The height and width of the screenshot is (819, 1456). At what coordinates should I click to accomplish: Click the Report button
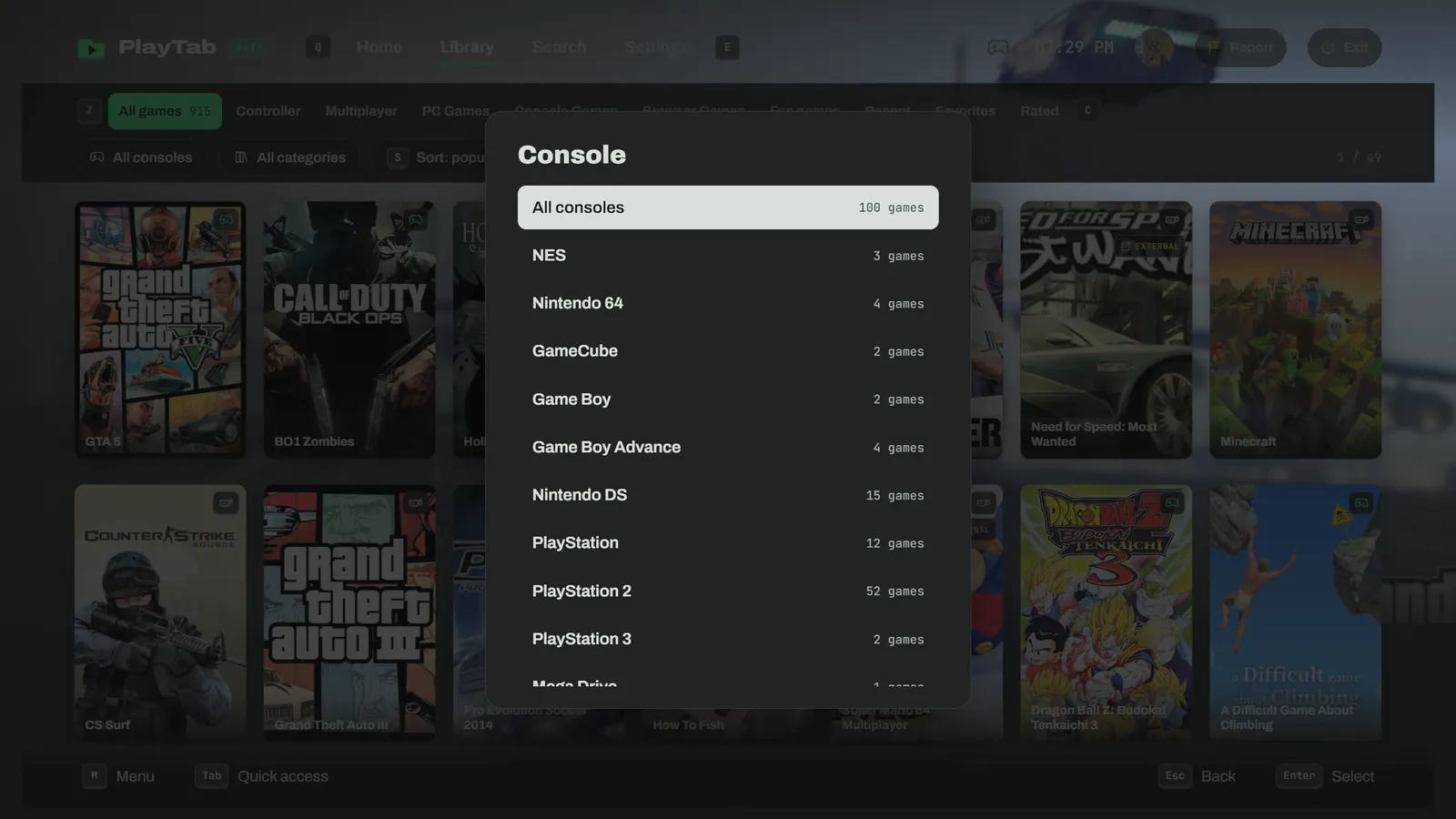point(1240,47)
